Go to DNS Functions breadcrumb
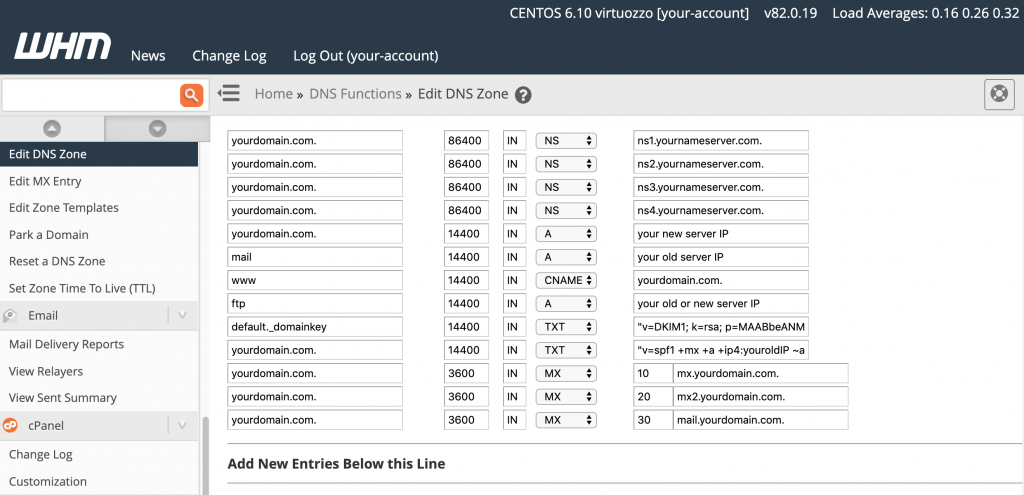 point(355,94)
